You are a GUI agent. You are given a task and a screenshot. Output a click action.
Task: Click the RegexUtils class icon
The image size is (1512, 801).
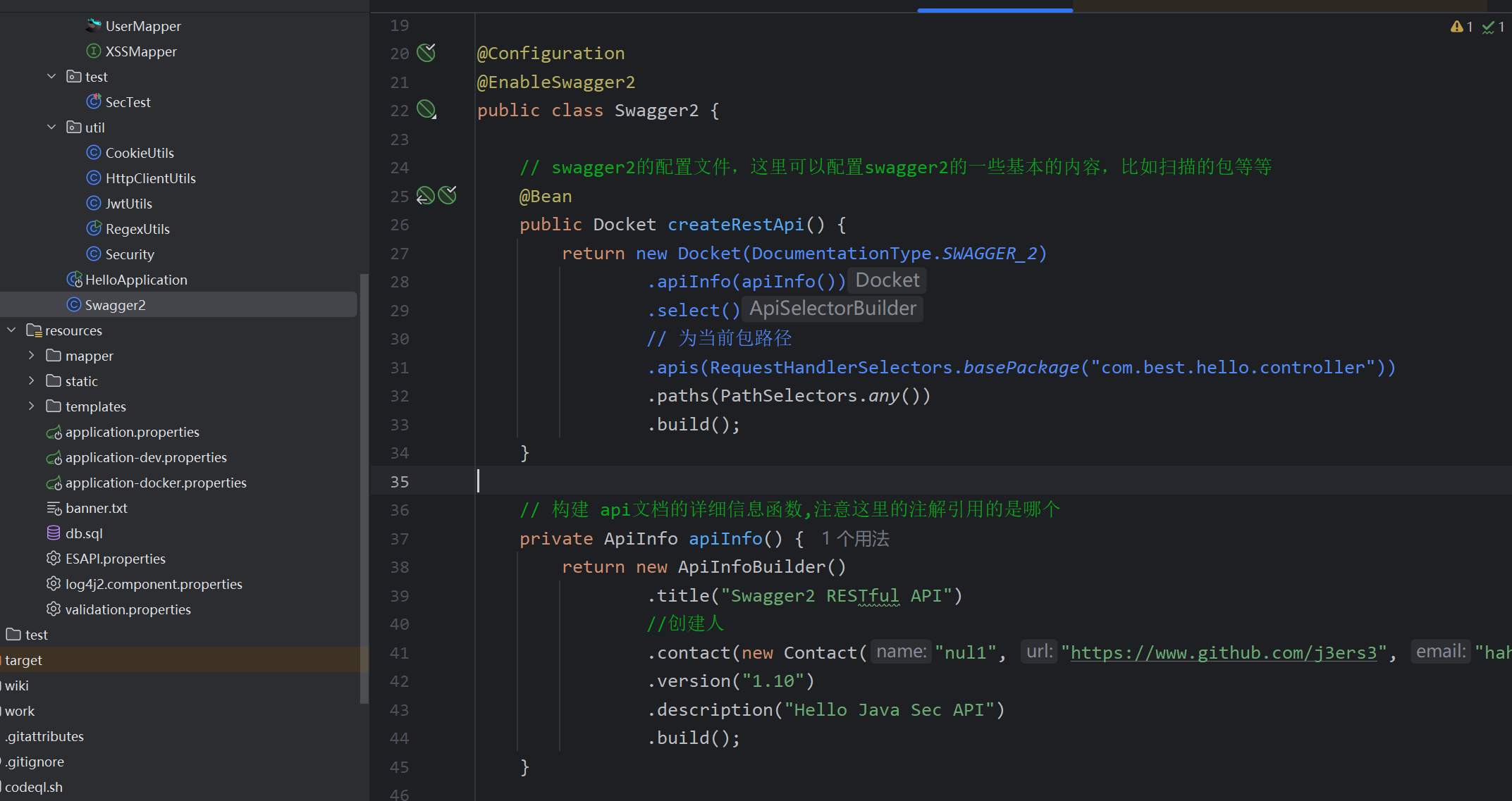pyautogui.click(x=94, y=228)
